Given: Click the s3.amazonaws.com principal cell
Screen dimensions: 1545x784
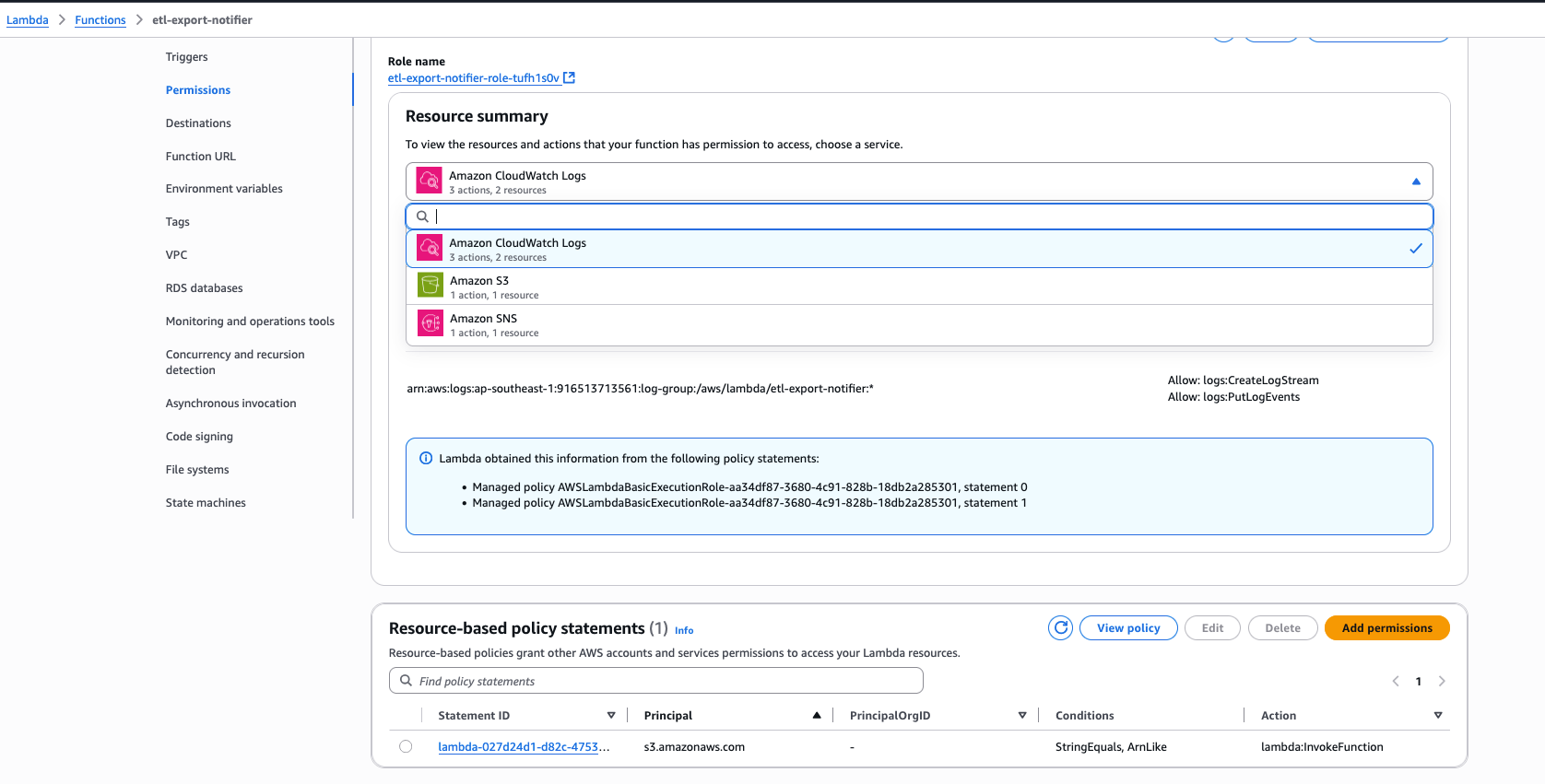Looking at the screenshot, I should click(694, 747).
